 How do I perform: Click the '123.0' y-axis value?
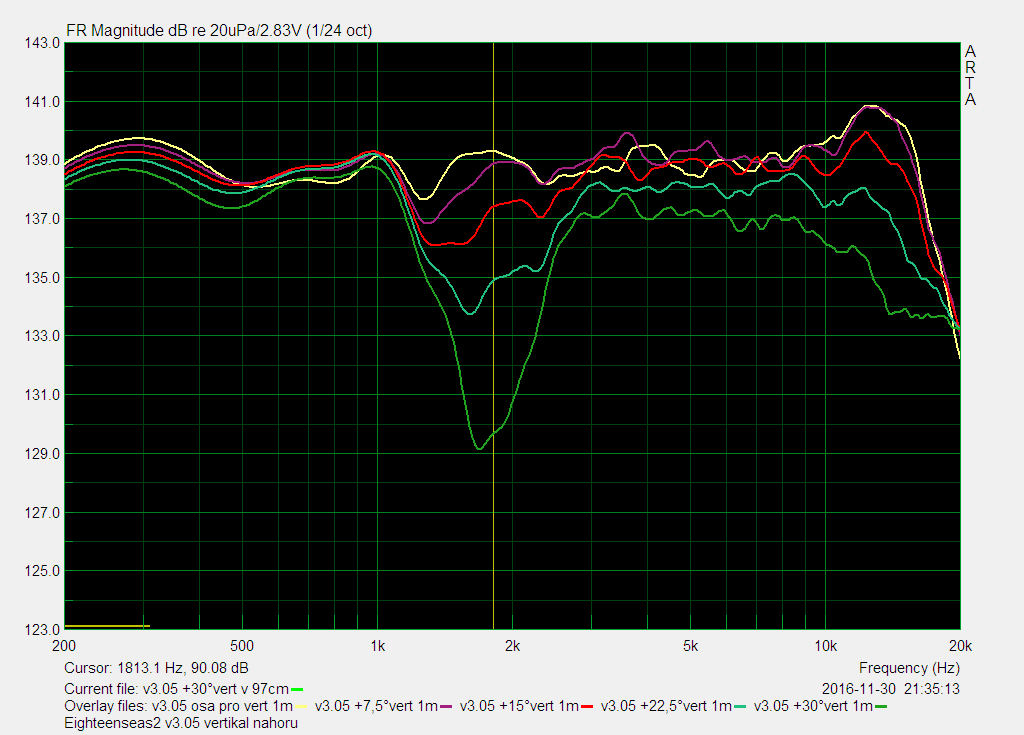tap(42, 630)
